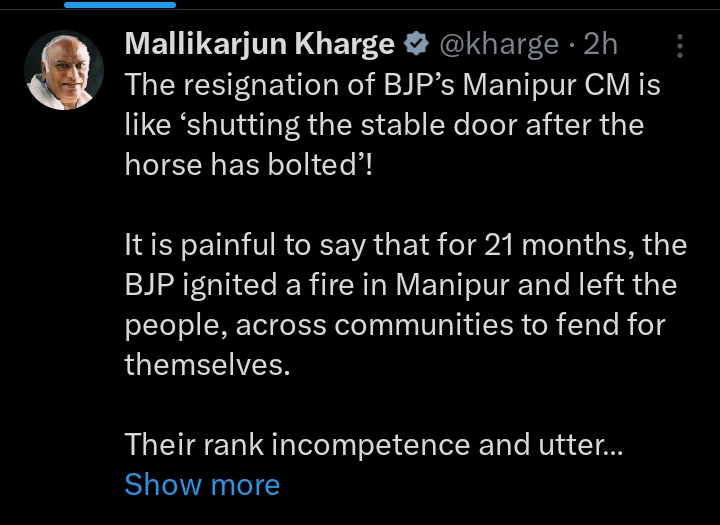
Task: Click the line "BJP ignited a fire in Manipur"
Action: point(400,285)
